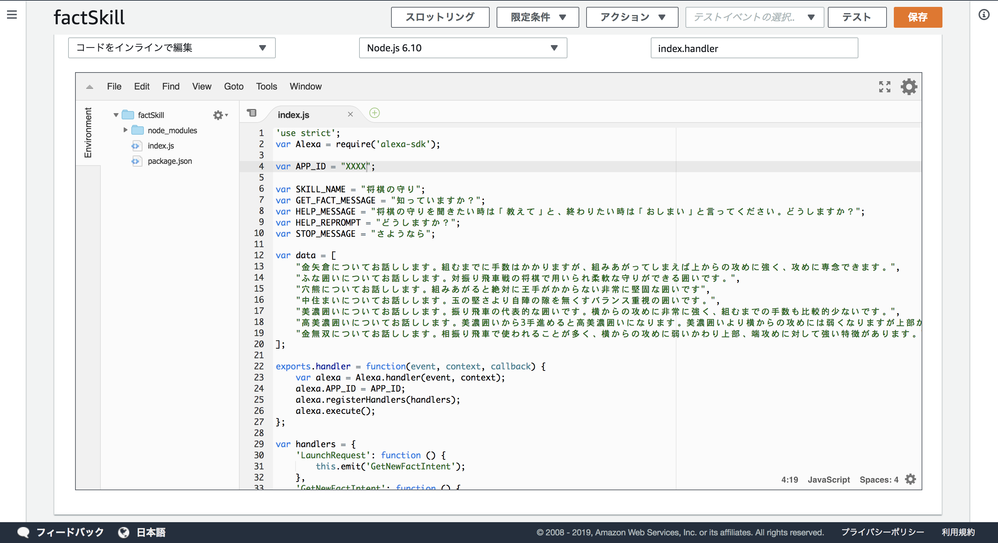Open the コードをインラインで編集 dropdown

pyautogui.click(x=172, y=48)
